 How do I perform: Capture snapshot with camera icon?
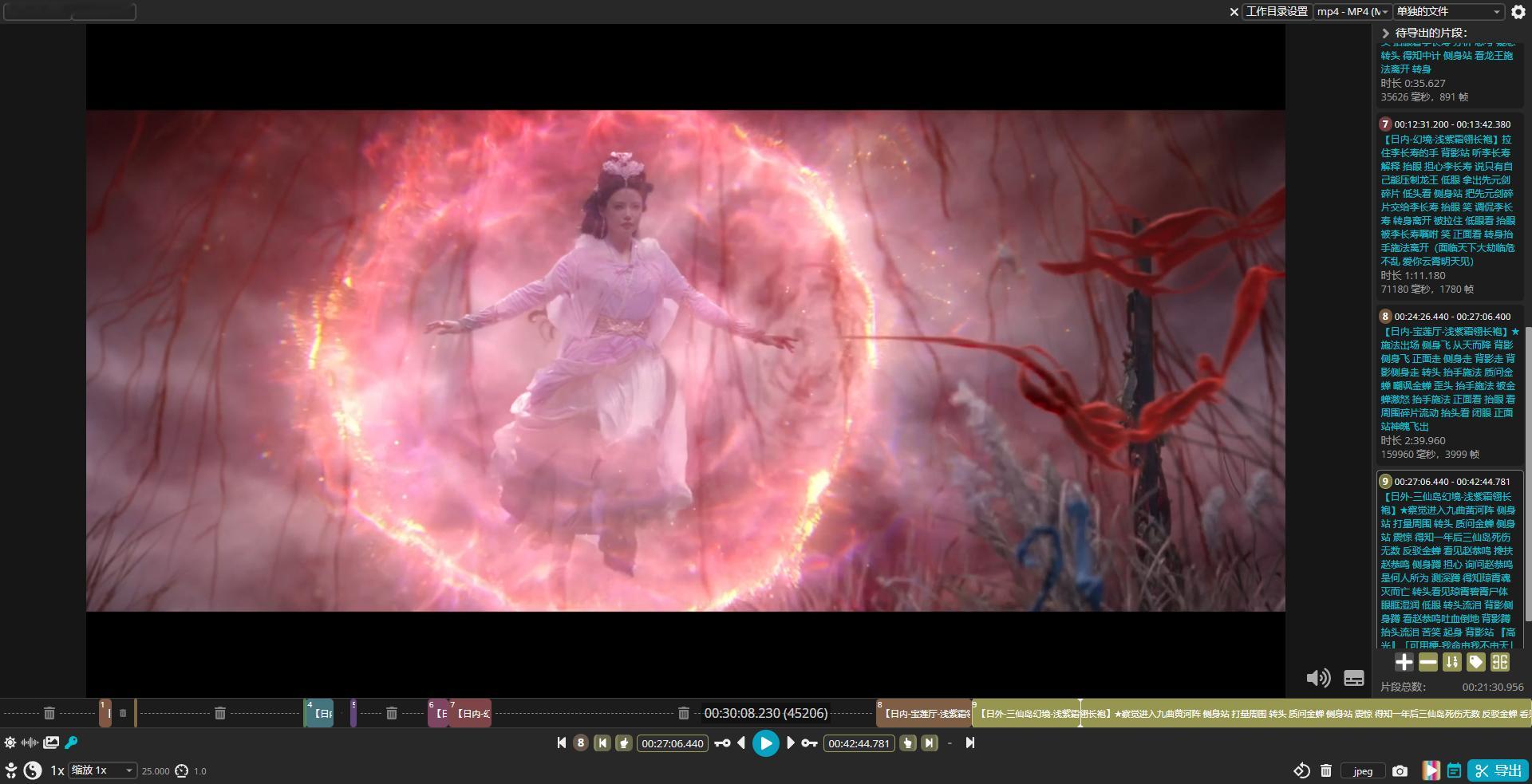tap(1400, 771)
